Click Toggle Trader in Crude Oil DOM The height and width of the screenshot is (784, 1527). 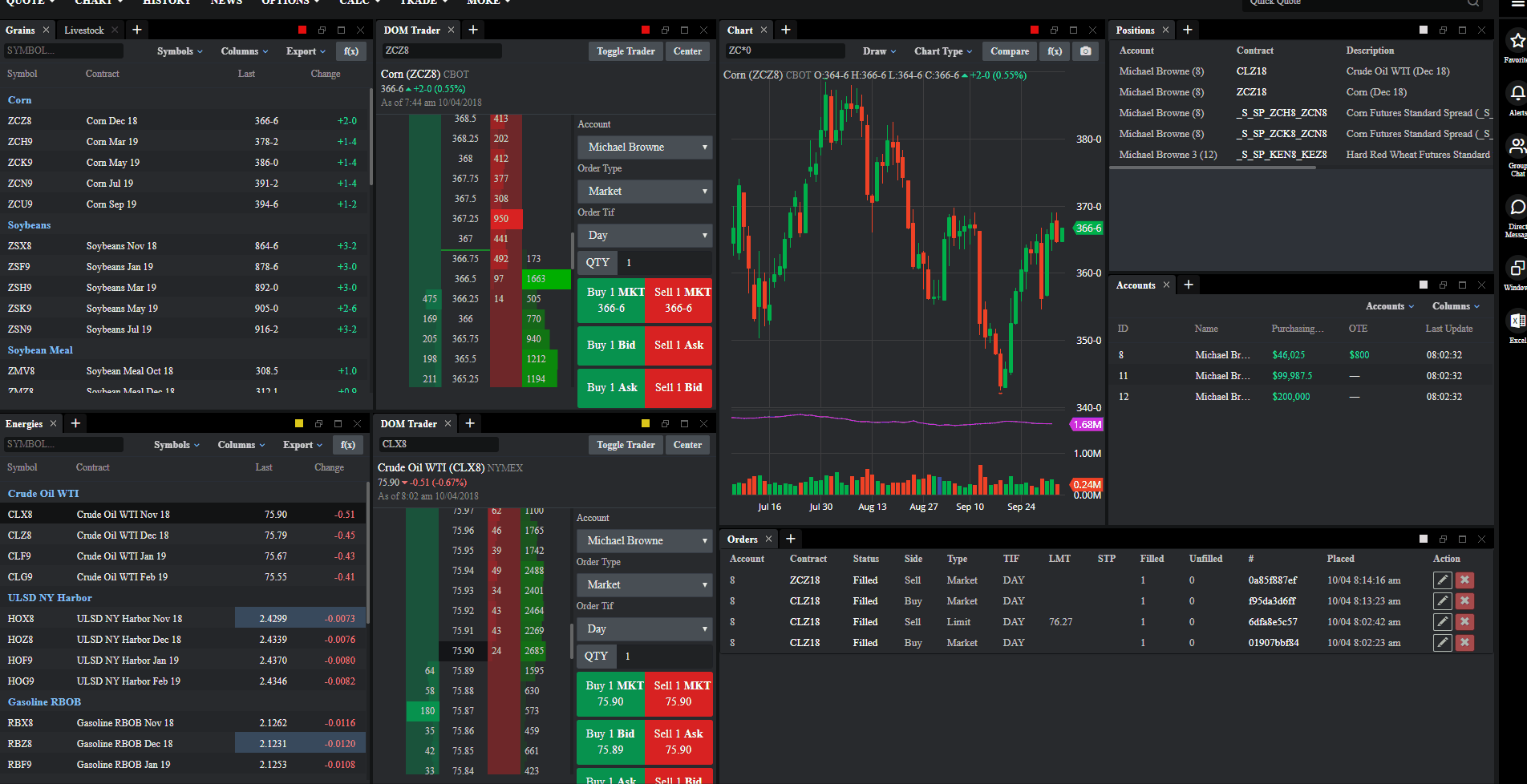(626, 445)
